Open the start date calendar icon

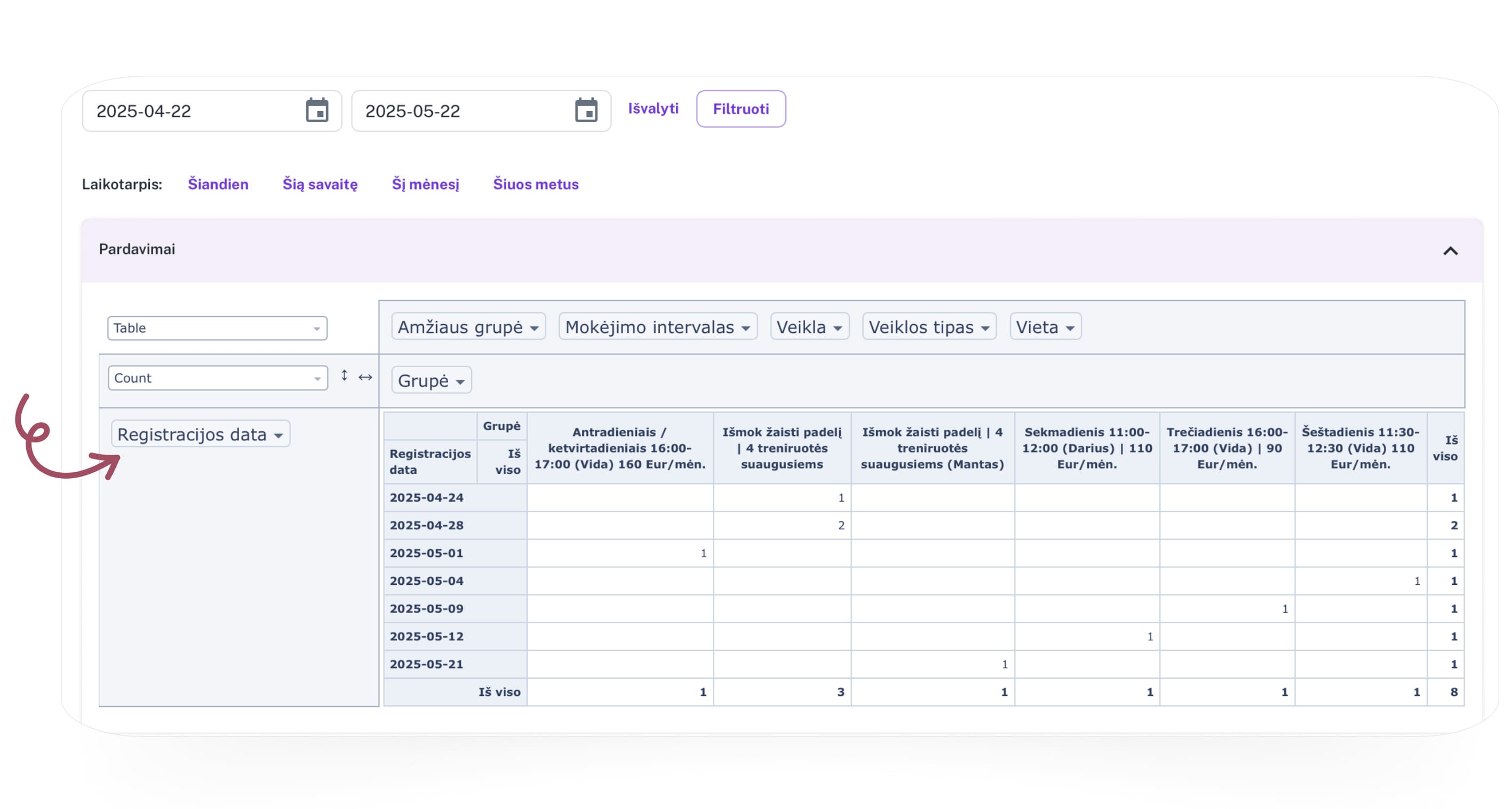[317, 110]
